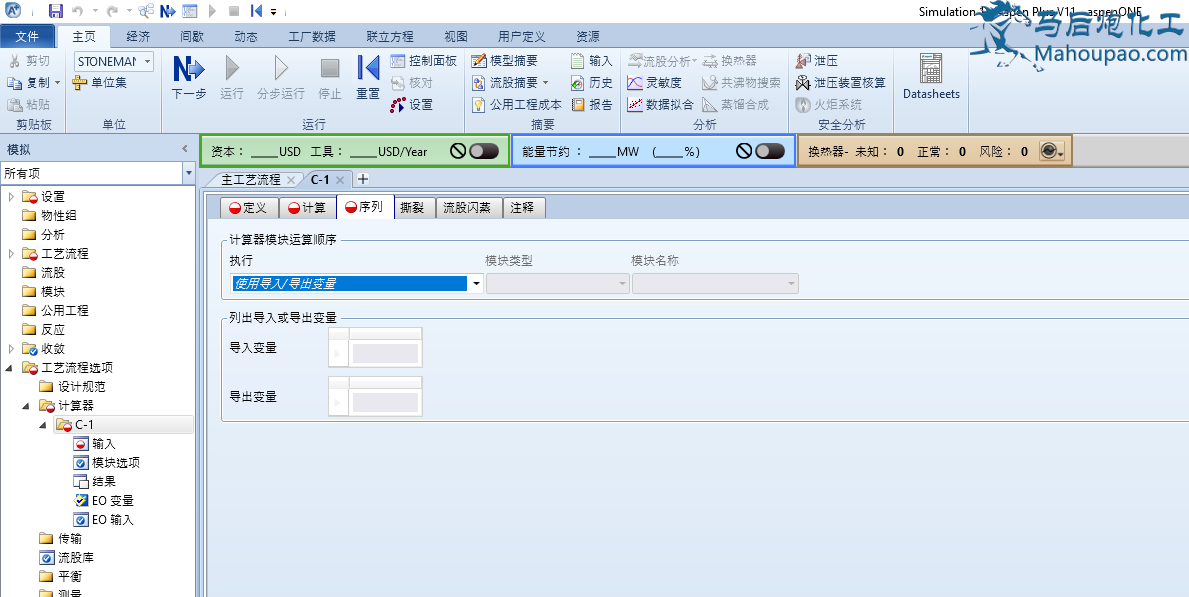Select EO 变量 in navigation tree
The height and width of the screenshot is (597, 1189).
click(x=111, y=501)
